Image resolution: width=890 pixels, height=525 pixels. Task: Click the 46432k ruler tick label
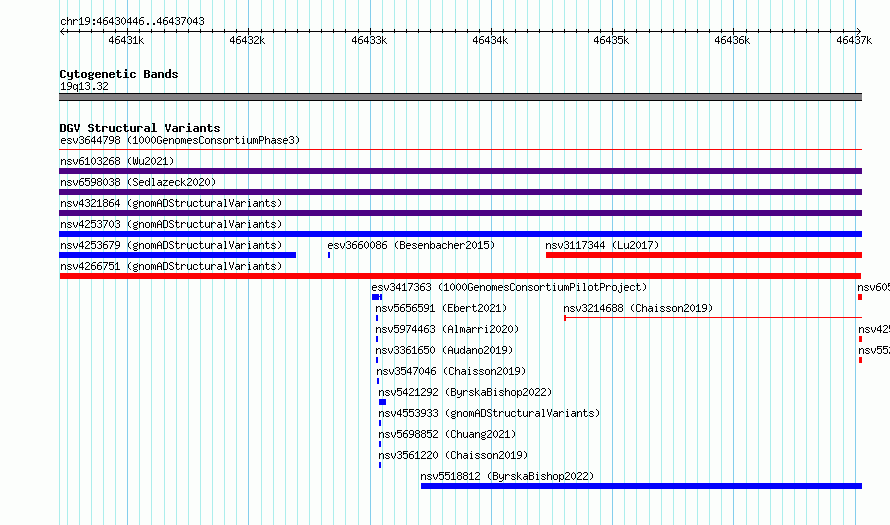pyautogui.click(x=247, y=40)
